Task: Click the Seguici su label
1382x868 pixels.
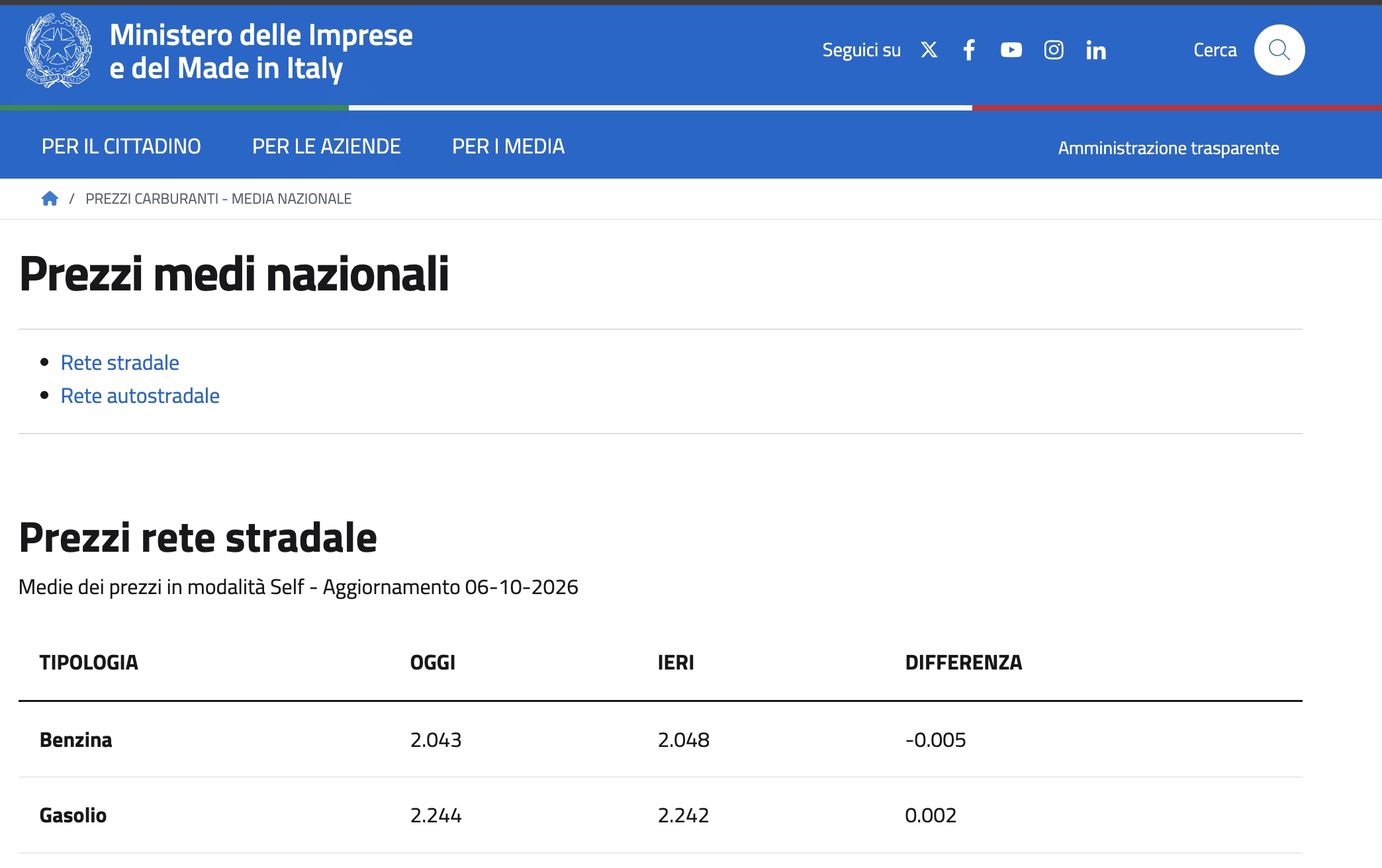Action: click(861, 50)
